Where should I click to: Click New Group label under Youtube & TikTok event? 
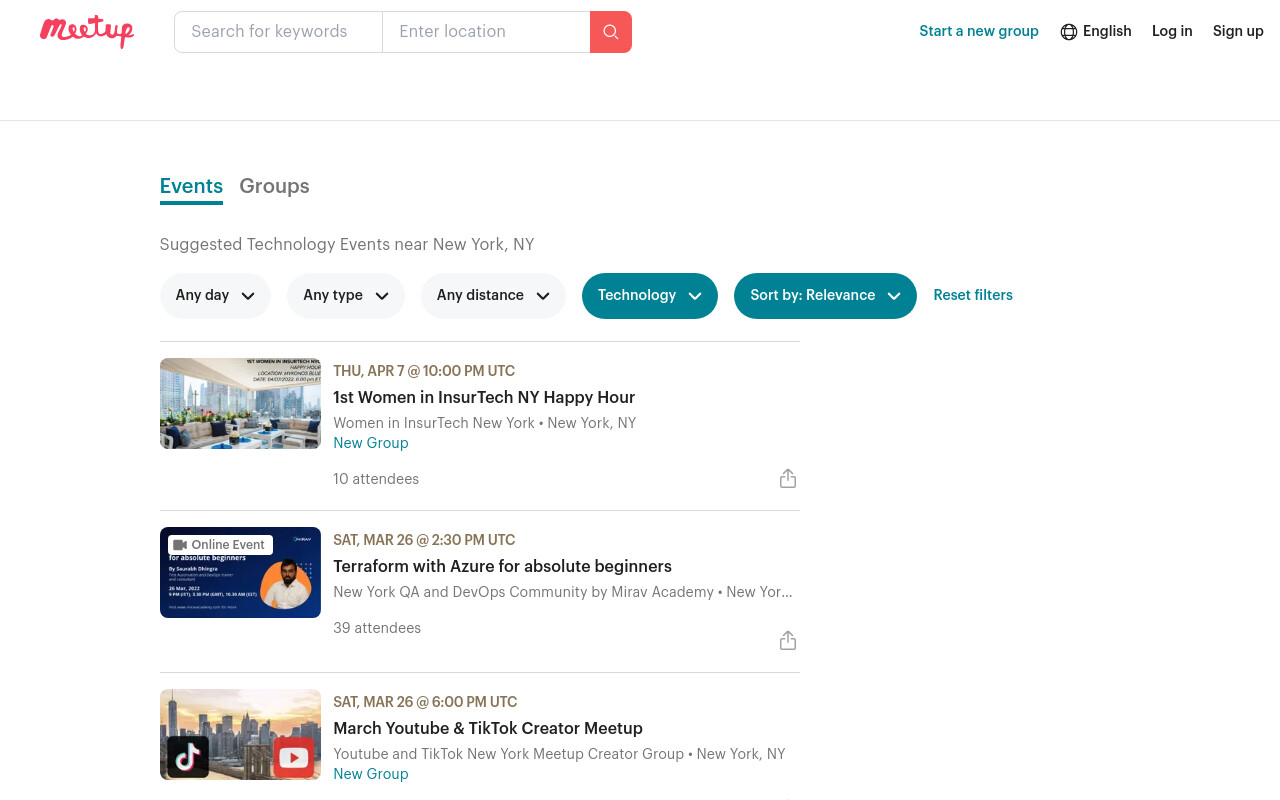(x=371, y=774)
